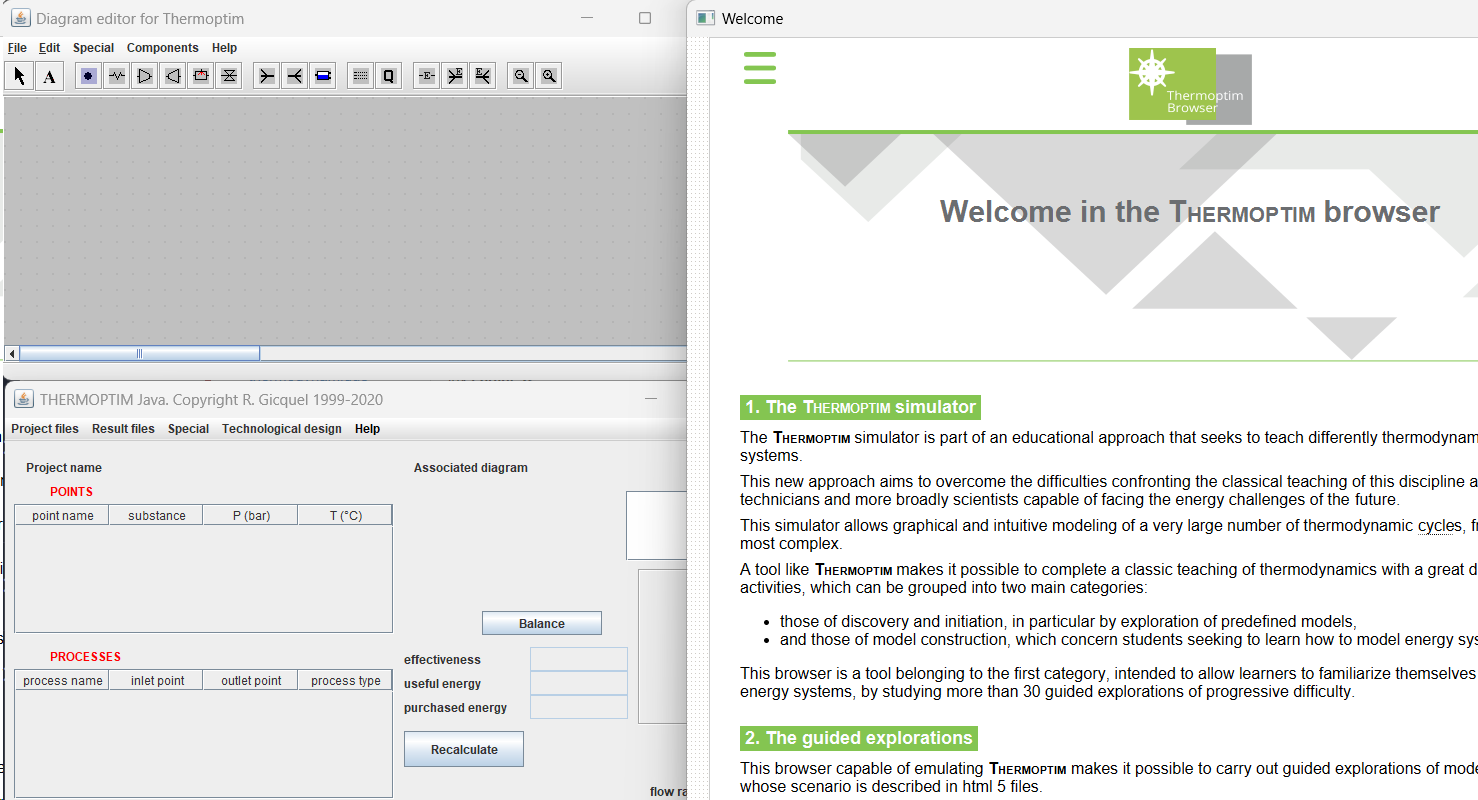Click the 'outlet point' column header
Screen dimensions: 1478x800
pyautogui.click(x=251, y=680)
